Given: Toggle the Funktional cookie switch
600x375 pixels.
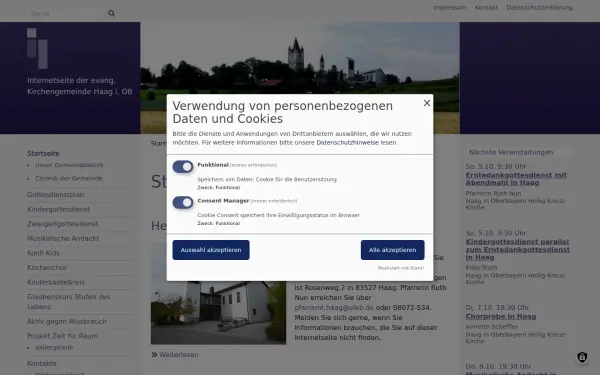Looking at the screenshot, I should click(x=183, y=167).
